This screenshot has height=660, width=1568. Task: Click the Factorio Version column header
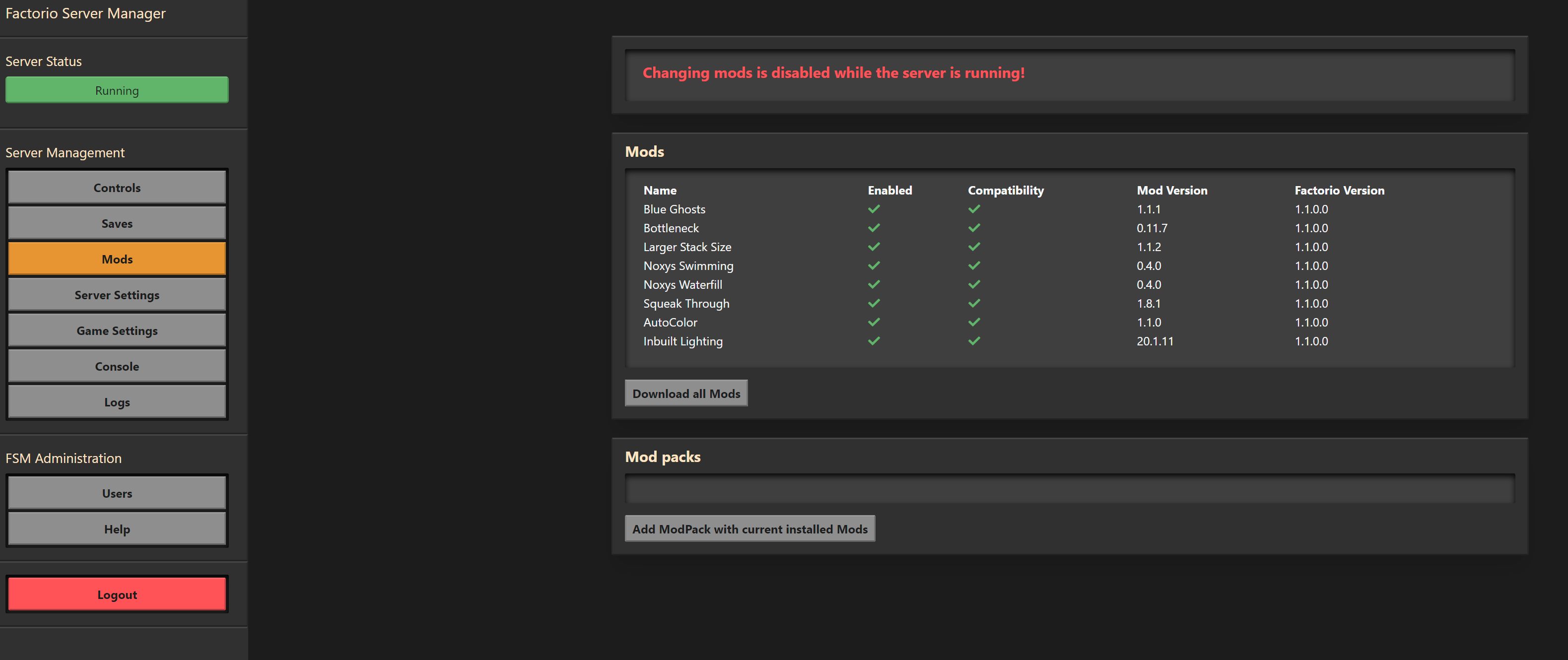pyautogui.click(x=1339, y=191)
